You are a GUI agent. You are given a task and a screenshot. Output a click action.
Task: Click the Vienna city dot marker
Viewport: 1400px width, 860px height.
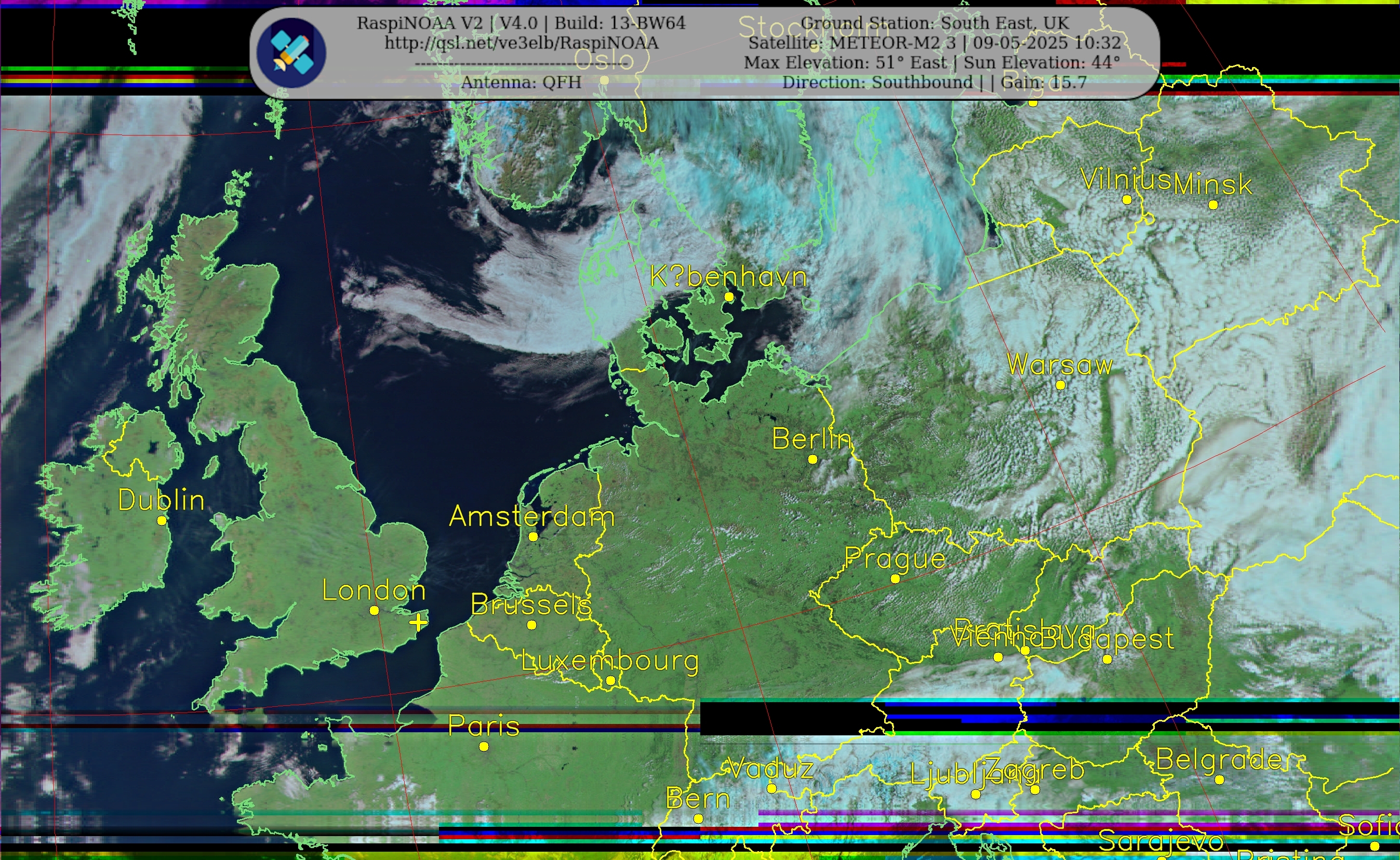coord(998,657)
